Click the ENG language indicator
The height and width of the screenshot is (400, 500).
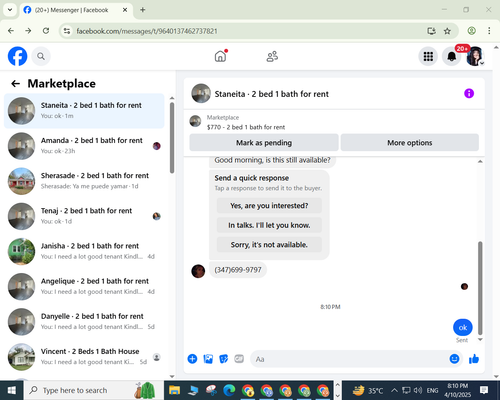432,390
